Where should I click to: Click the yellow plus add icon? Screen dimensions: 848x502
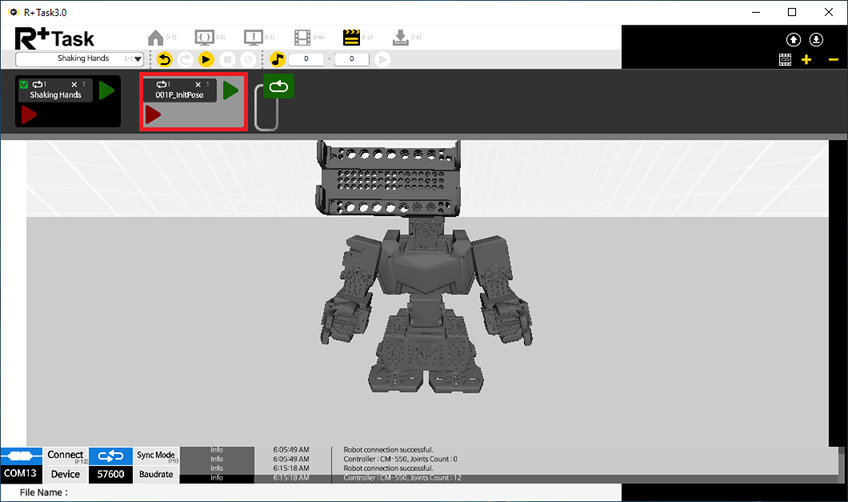point(807,60)
